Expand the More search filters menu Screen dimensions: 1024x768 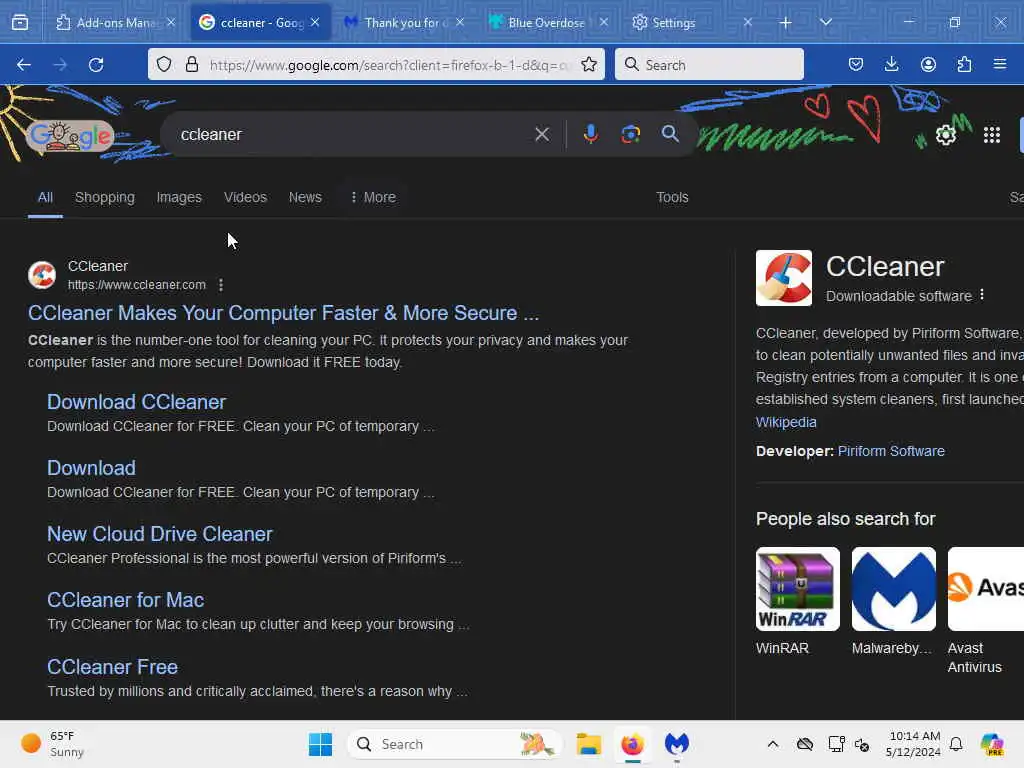(x=373, y=197)
